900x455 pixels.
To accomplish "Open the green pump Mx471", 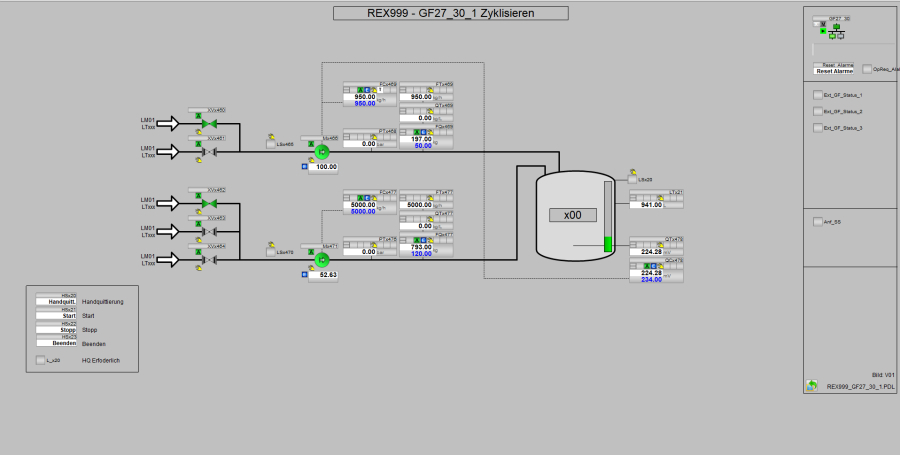I will point(322,260).
